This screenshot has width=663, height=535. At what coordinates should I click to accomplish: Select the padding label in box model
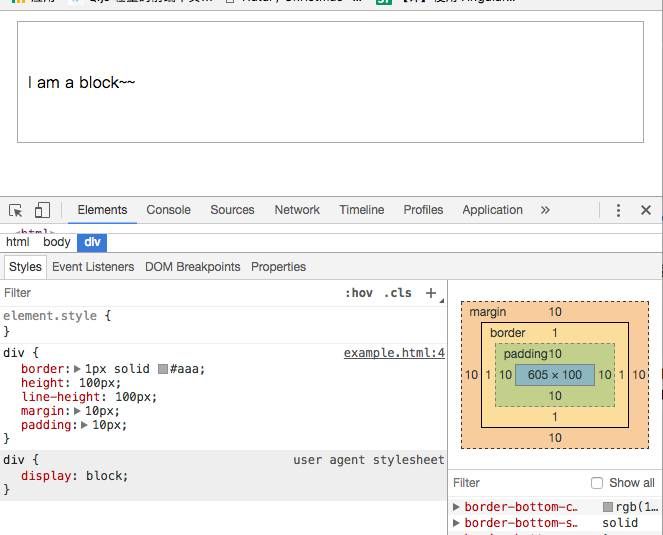click(x=525, y=354)
